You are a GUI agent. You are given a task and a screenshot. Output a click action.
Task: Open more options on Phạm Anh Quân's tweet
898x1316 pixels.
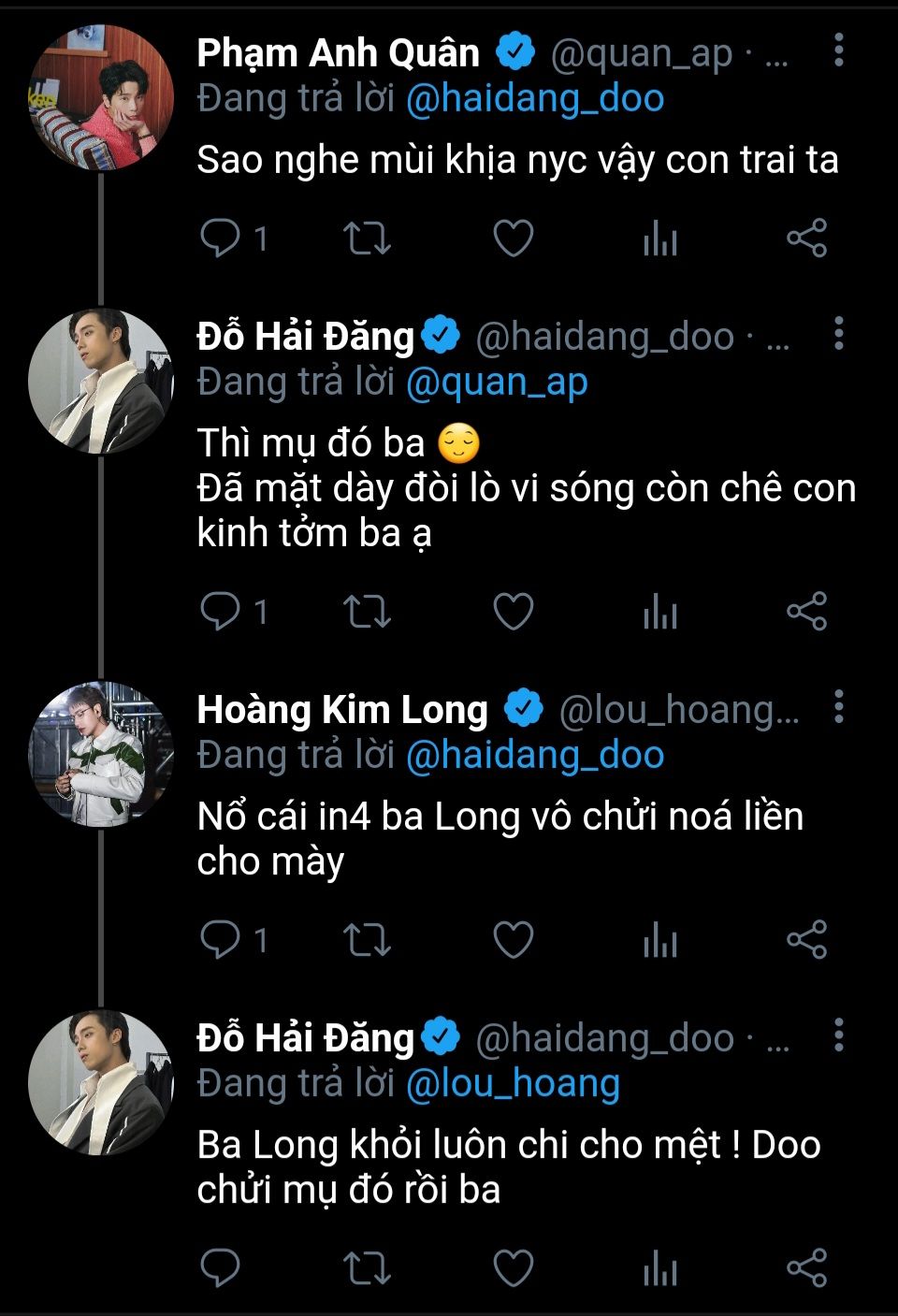point(838,51)
